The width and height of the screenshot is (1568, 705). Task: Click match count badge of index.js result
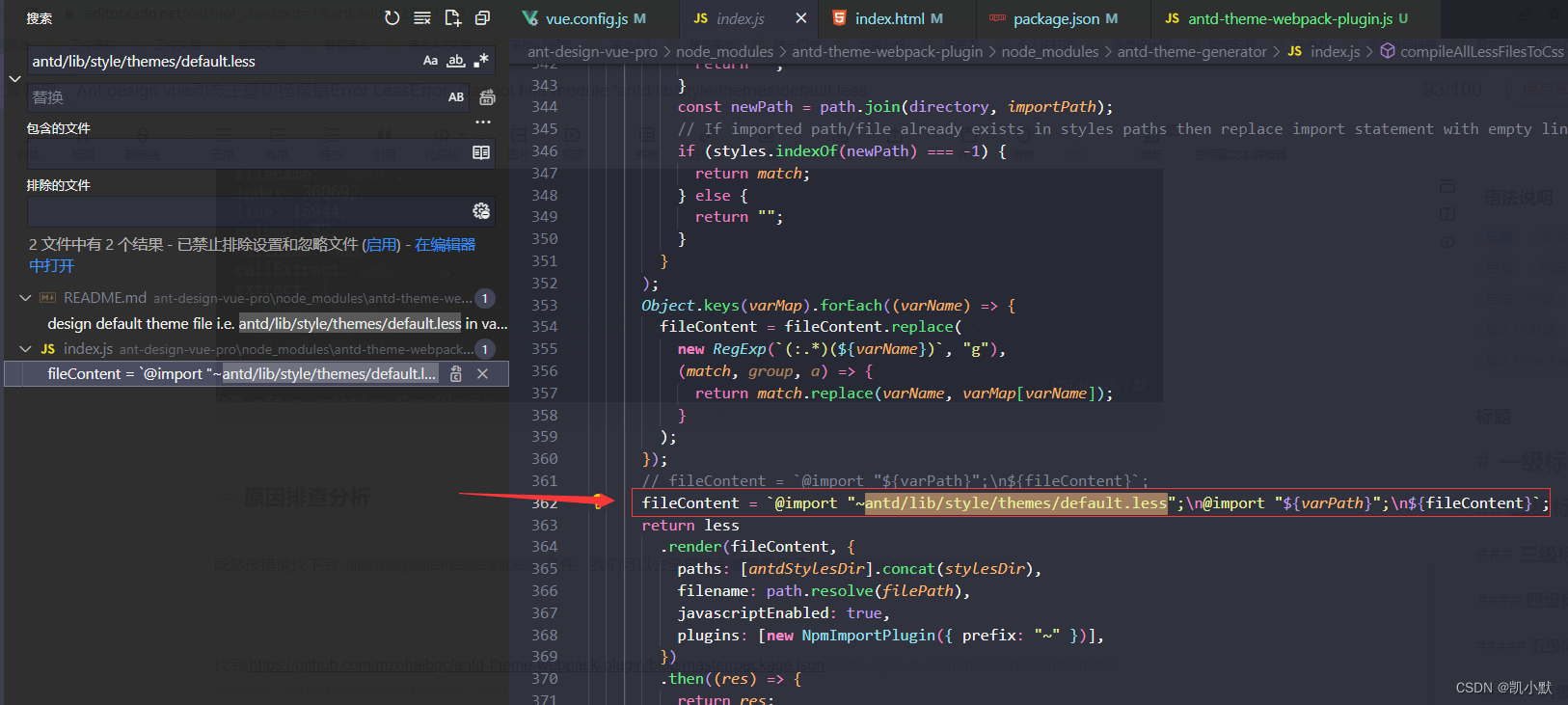[x=485, y=349]
